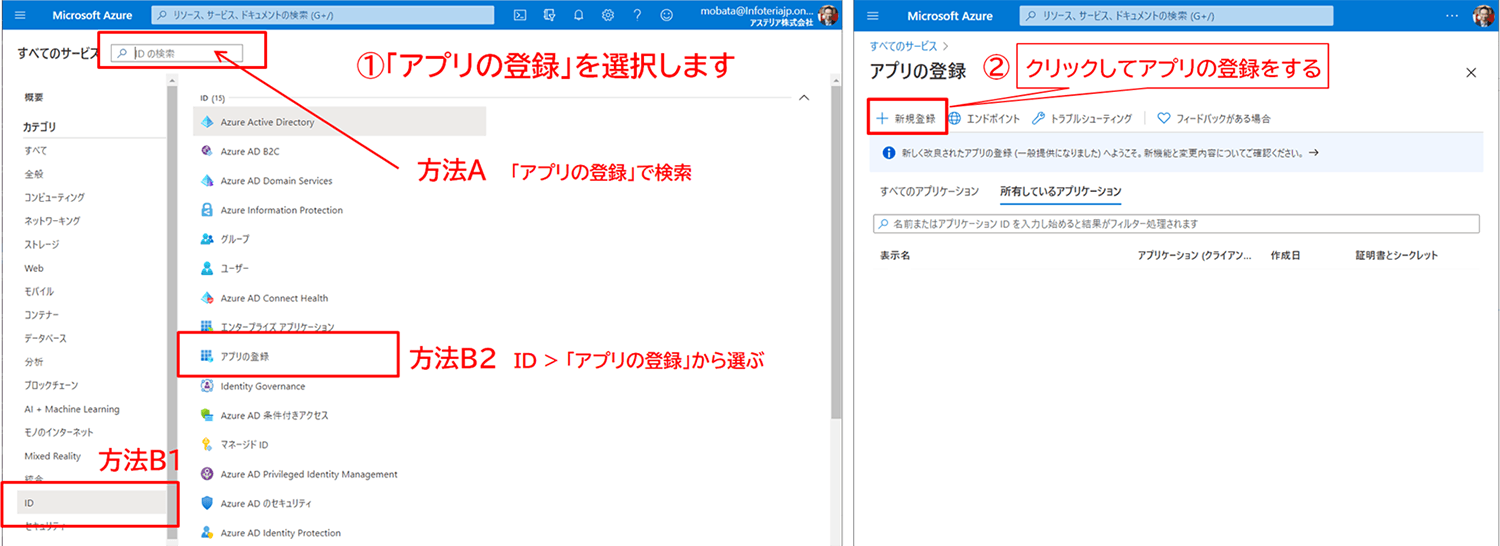Viewport: 1500px width, 546px height.
Task: Select the モバイル category
Action: pyautogui.click(x=39, y=291)
